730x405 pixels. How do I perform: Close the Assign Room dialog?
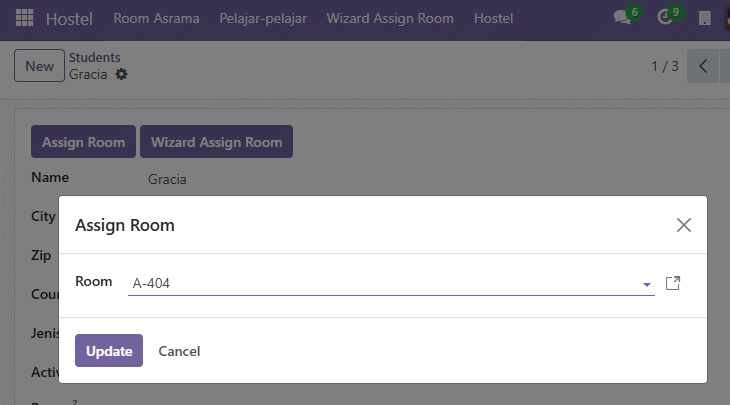683,225
